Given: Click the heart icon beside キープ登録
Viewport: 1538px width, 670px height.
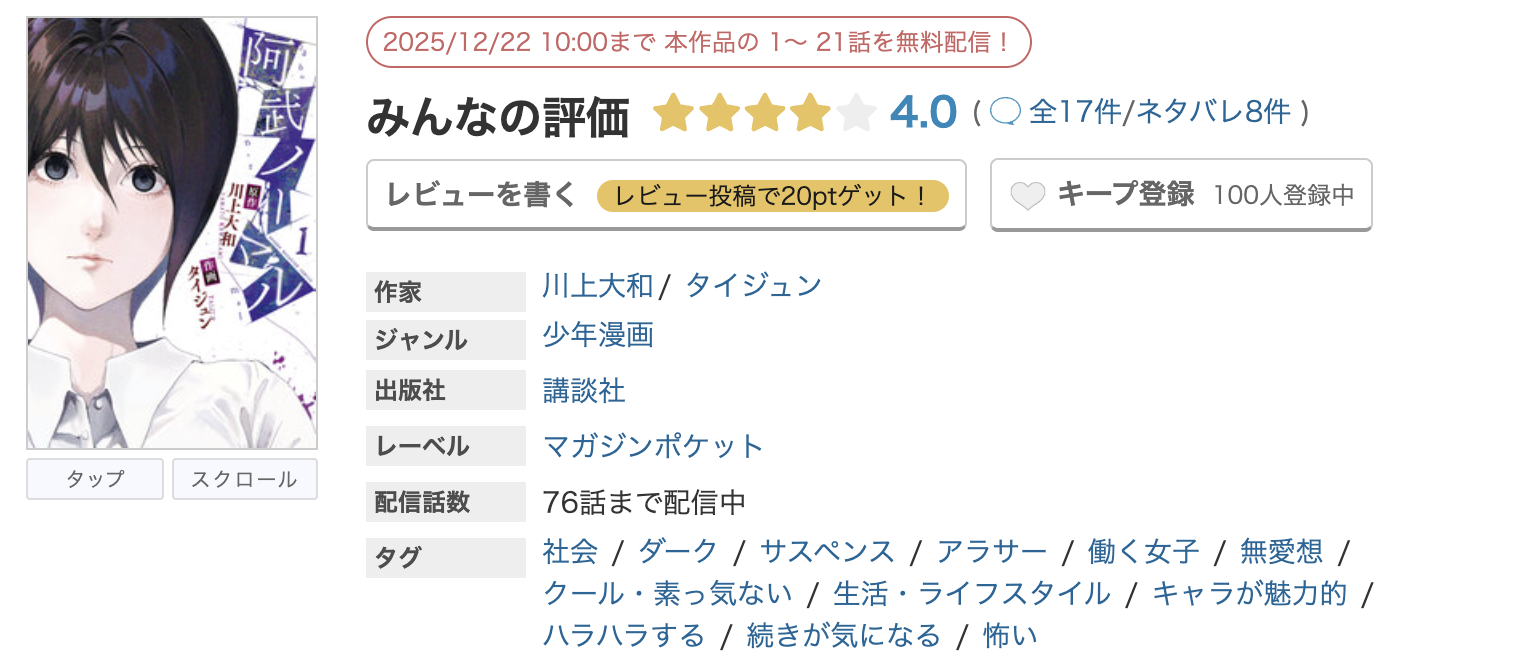Looking at the screenshot, I should pyautogui.click(x=1027, y=196).
